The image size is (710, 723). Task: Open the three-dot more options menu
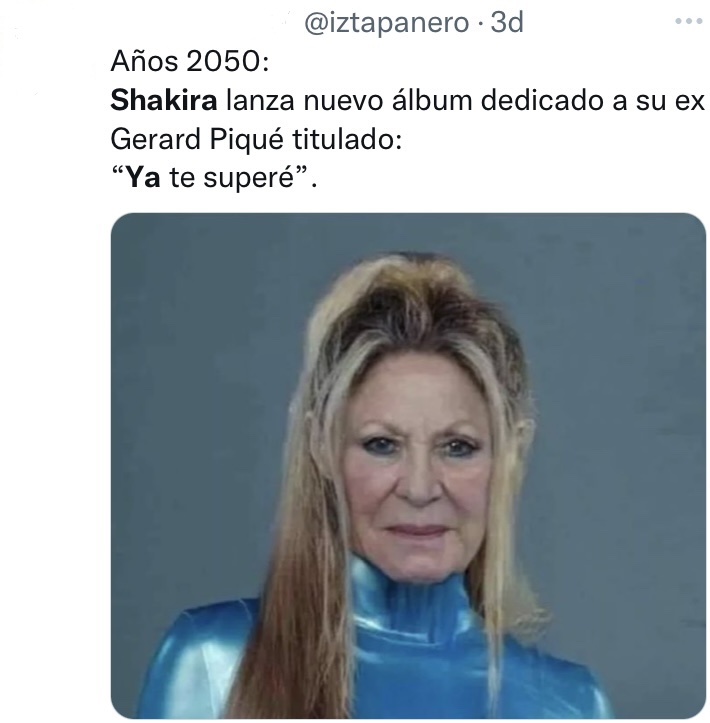click(689, 21)
